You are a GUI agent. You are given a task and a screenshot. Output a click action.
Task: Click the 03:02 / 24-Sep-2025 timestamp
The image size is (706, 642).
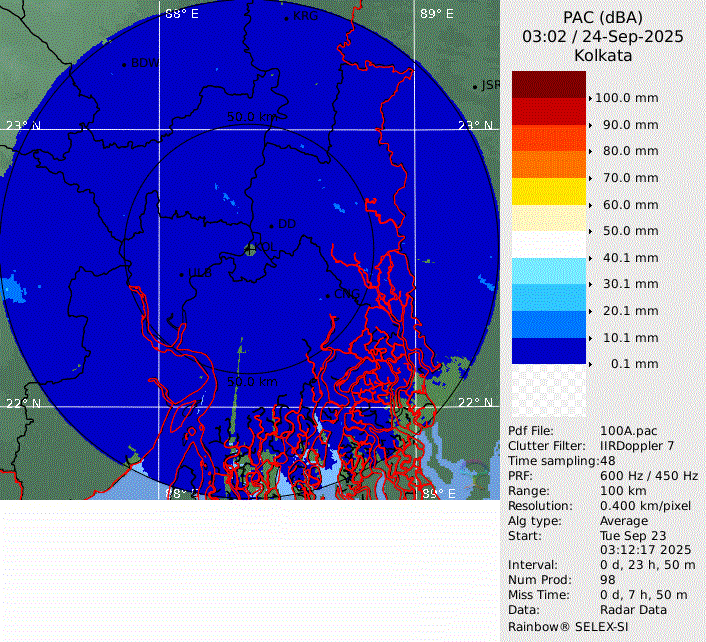pyautogui.click(x=603, y=36)
